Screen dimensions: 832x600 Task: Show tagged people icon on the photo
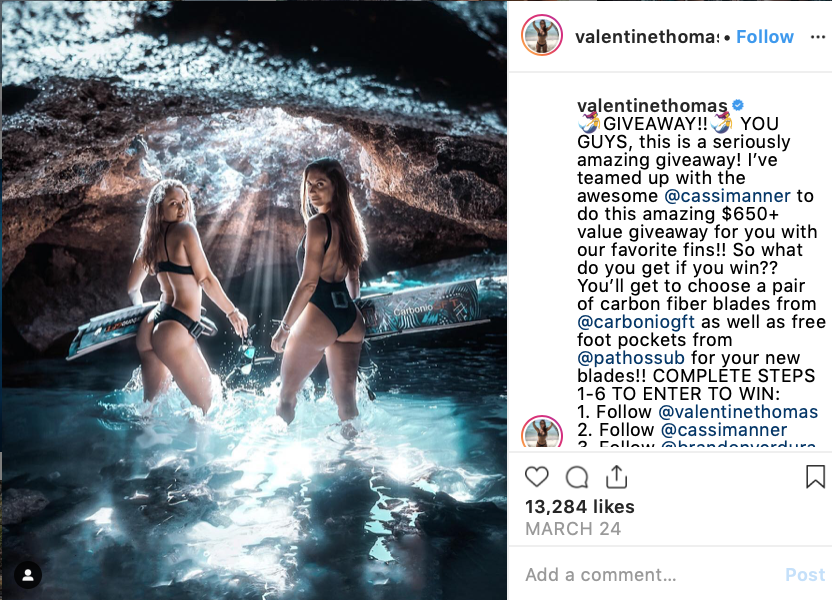pyautogui.click(x=28, y=575)
